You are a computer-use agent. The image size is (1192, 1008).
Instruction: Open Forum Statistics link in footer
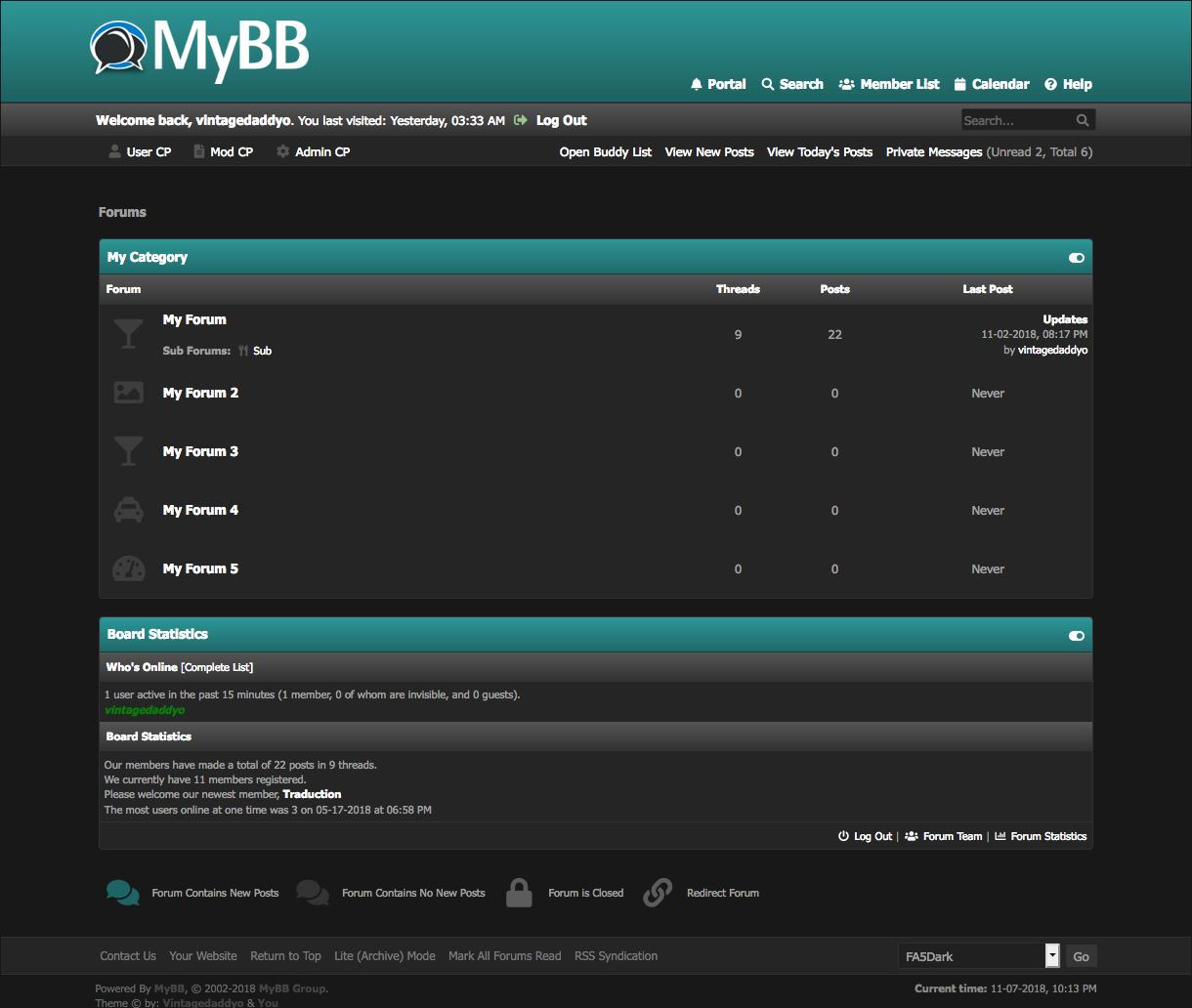pyautogui.click(x=1047, y=836)
